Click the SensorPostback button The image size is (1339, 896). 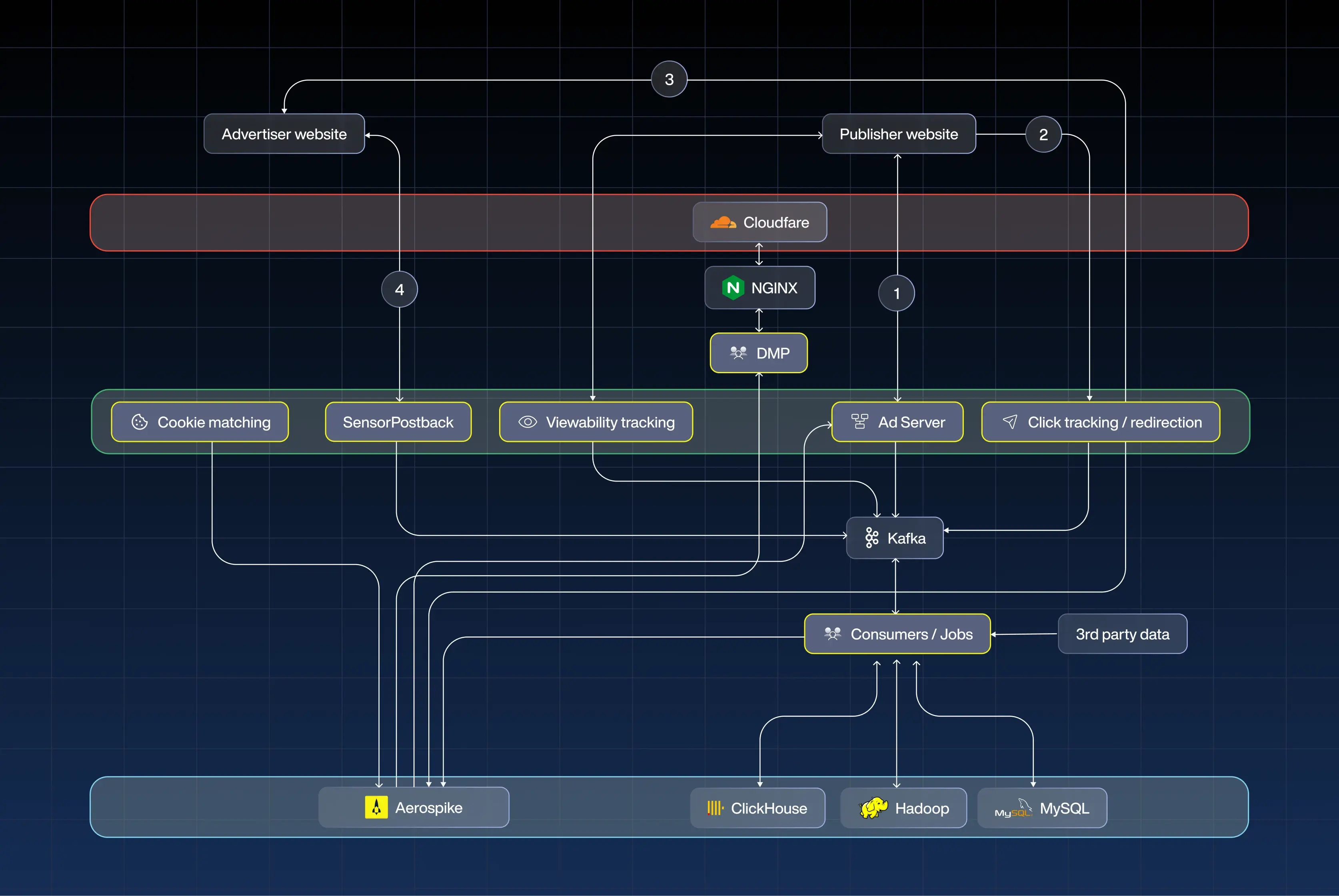pos(398,422)
